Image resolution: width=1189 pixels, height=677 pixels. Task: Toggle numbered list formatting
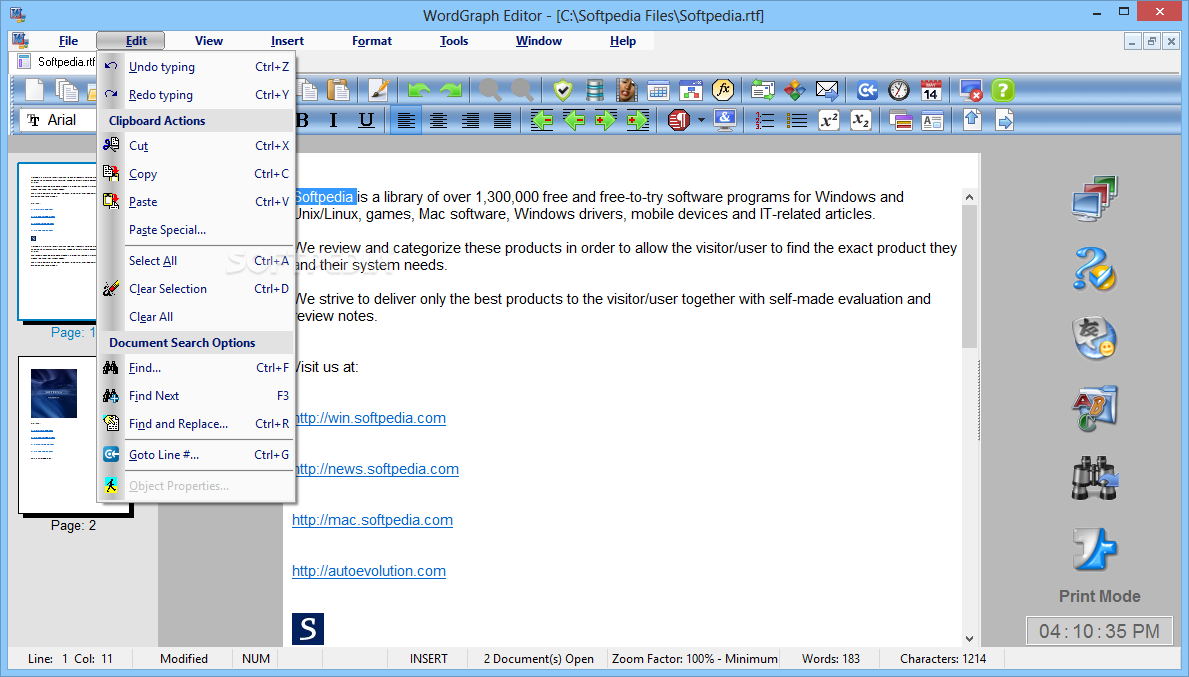tap(764, 120)
